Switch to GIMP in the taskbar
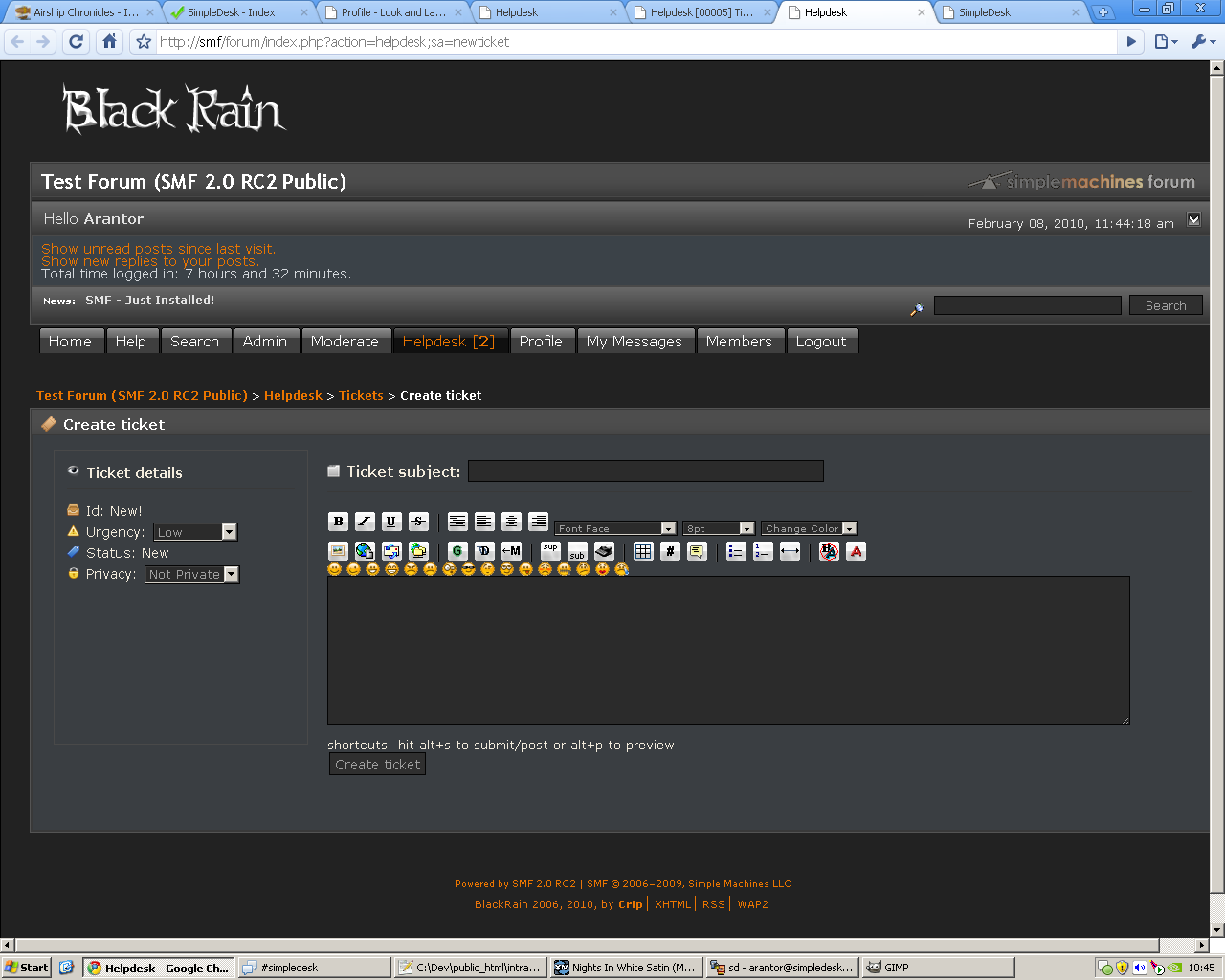Viewport: 1225px width, 980px height. (938, 968)
